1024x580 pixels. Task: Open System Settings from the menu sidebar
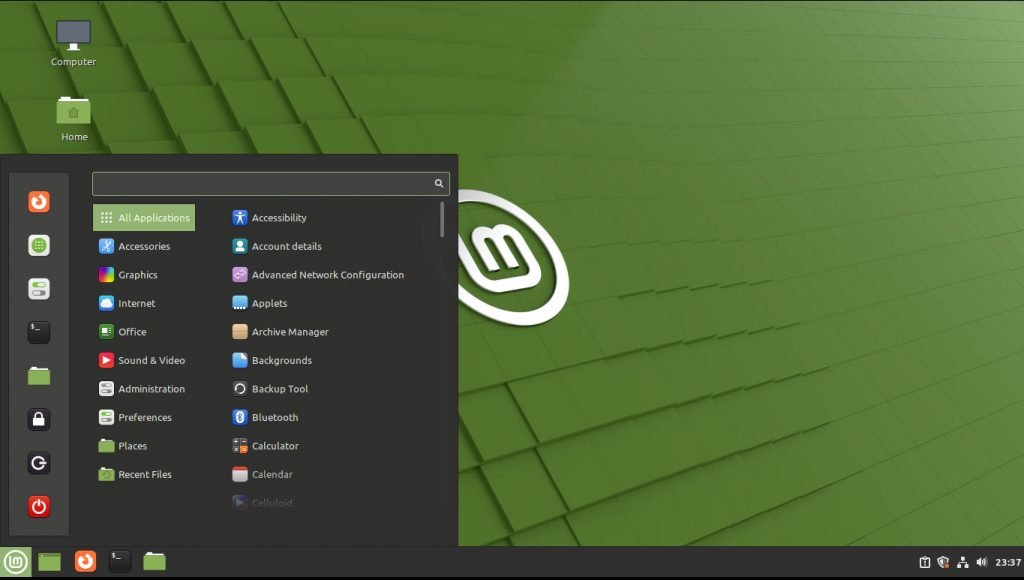(38, 288)
